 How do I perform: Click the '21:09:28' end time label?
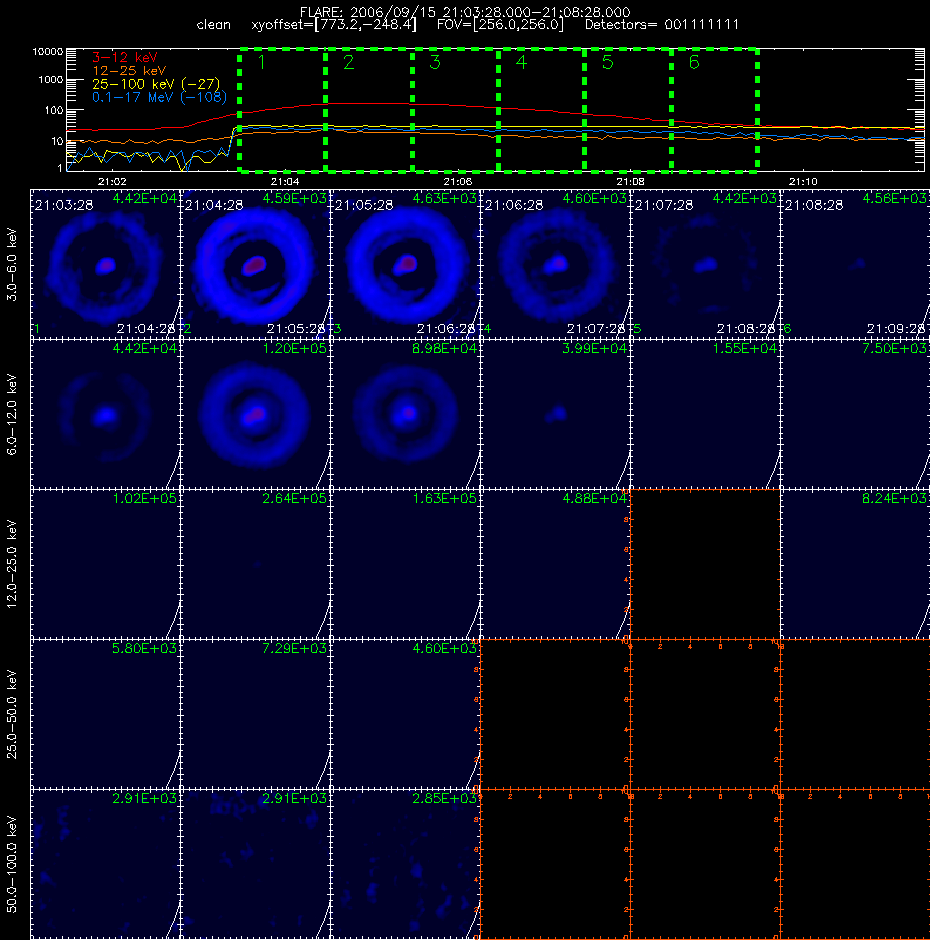tap(896, 329)
